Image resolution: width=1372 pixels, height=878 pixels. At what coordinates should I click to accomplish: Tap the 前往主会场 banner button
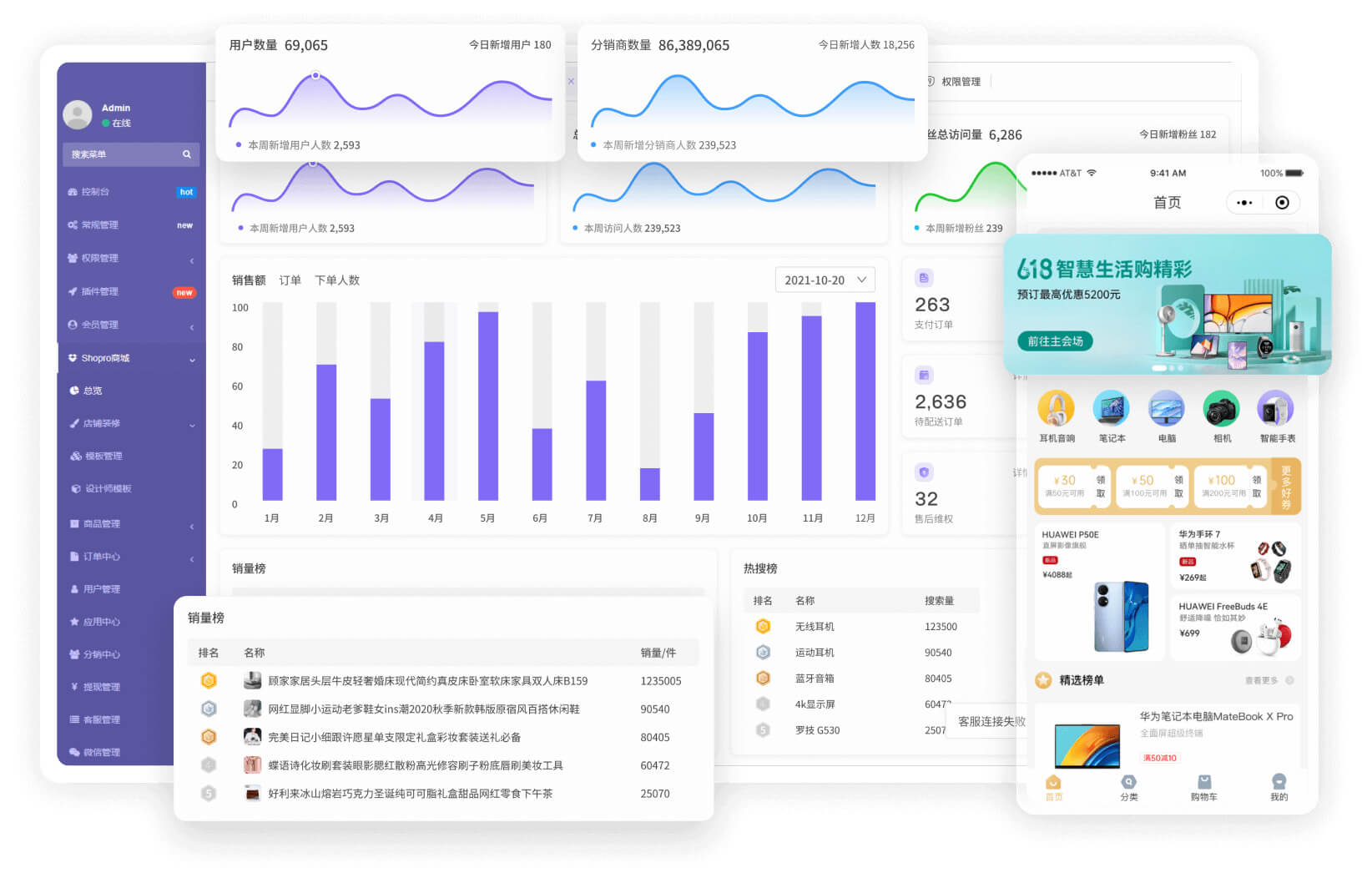tap(1055, 341)
